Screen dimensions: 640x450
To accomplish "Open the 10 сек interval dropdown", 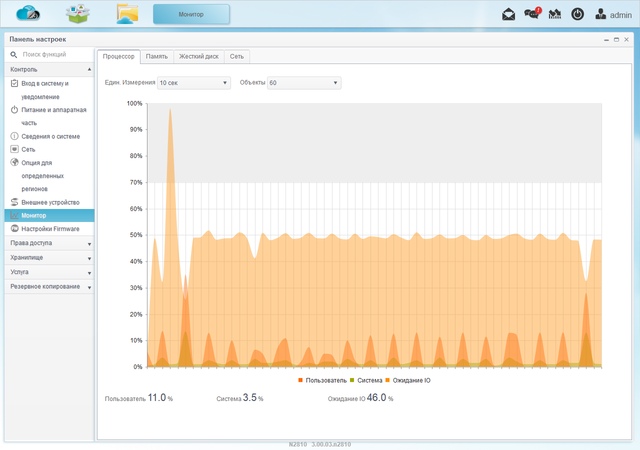I will point(193,83).
